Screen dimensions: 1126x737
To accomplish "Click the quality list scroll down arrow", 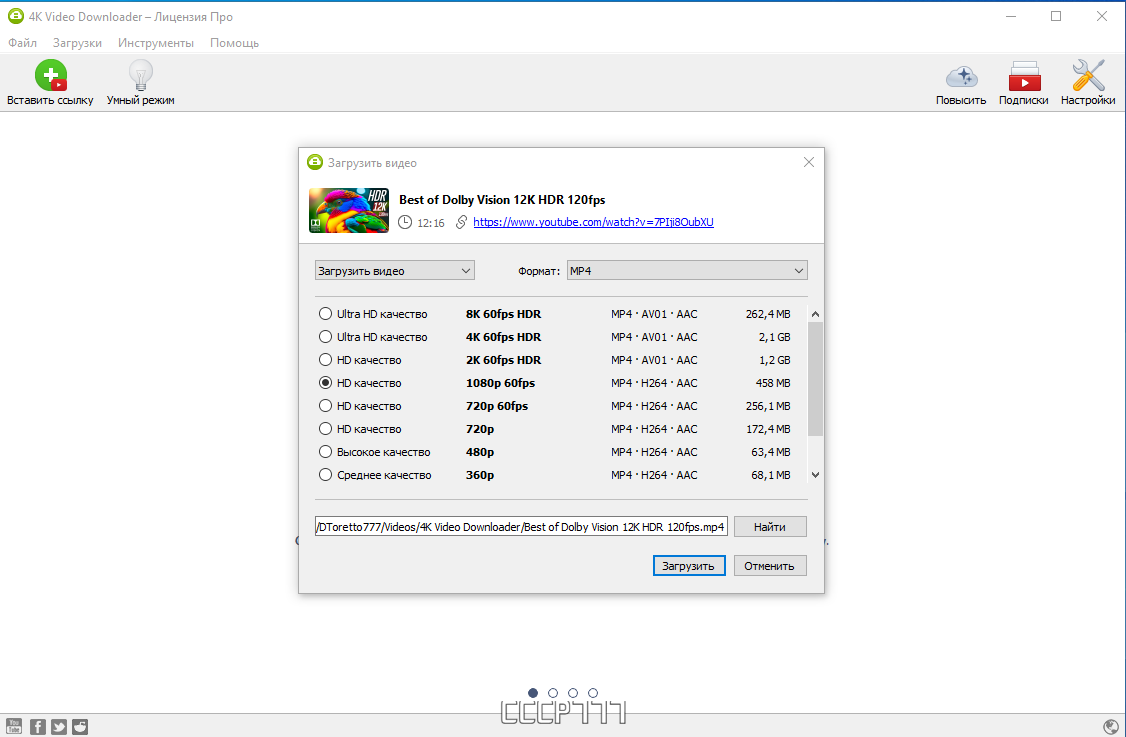I will pos(815,475).
